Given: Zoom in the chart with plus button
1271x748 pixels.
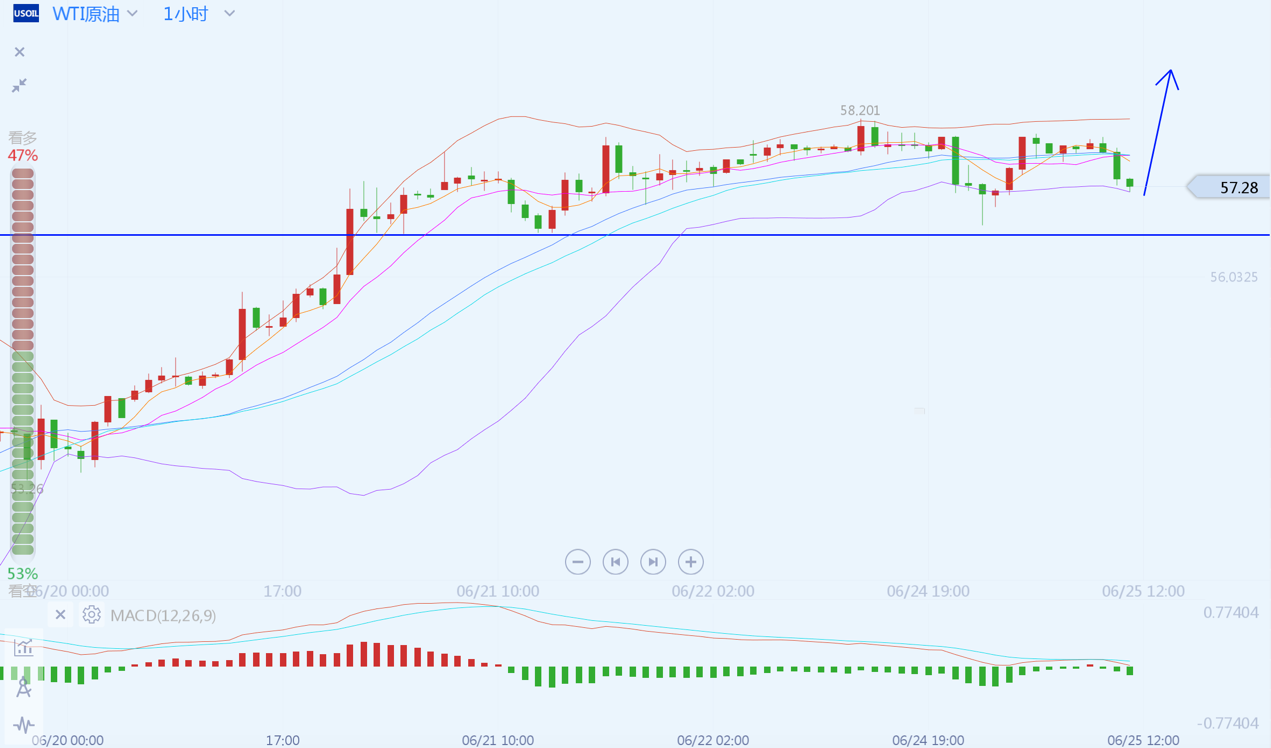Looking at the screenshot, I should (691, 562).
